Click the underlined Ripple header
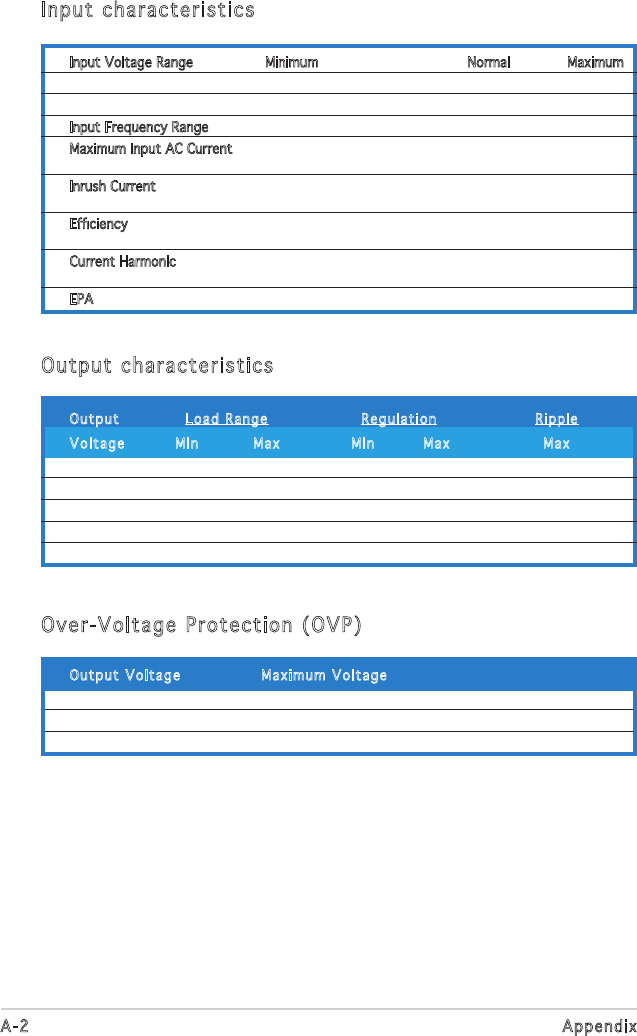Image resolution: width=637 pixels, height=1036 pixels. (x=556, y=419)
